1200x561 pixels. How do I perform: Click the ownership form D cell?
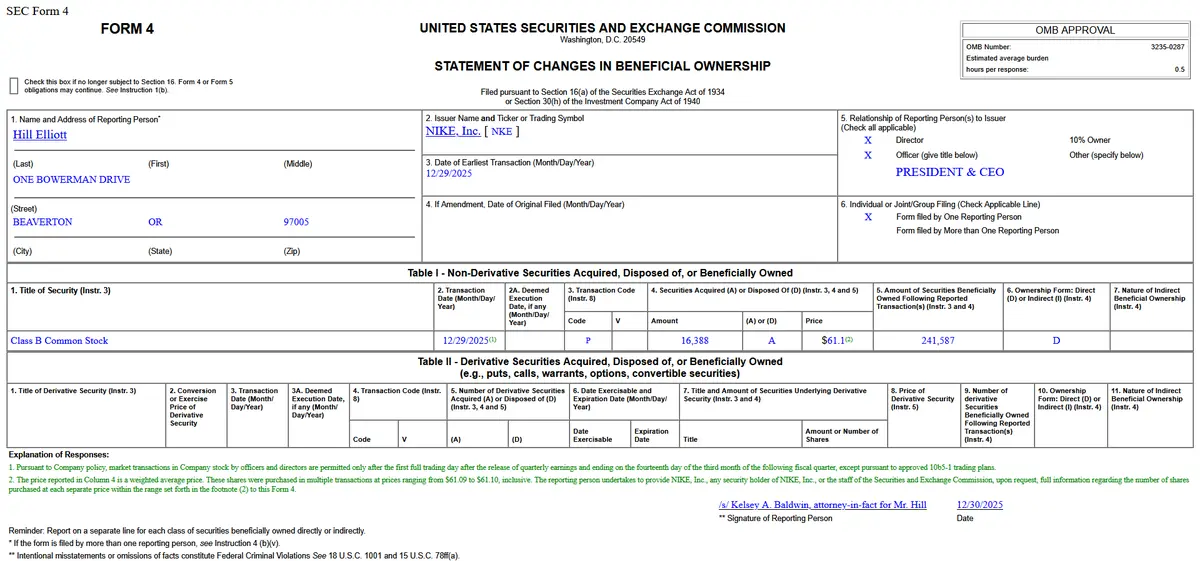(x=1056, y=341)
